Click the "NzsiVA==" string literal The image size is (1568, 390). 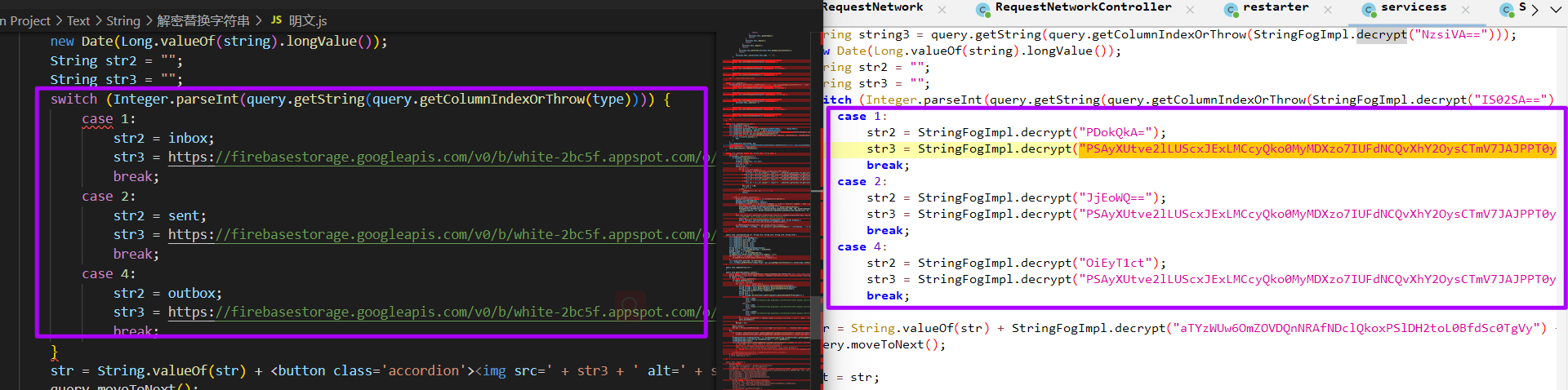pos(1451,35)
